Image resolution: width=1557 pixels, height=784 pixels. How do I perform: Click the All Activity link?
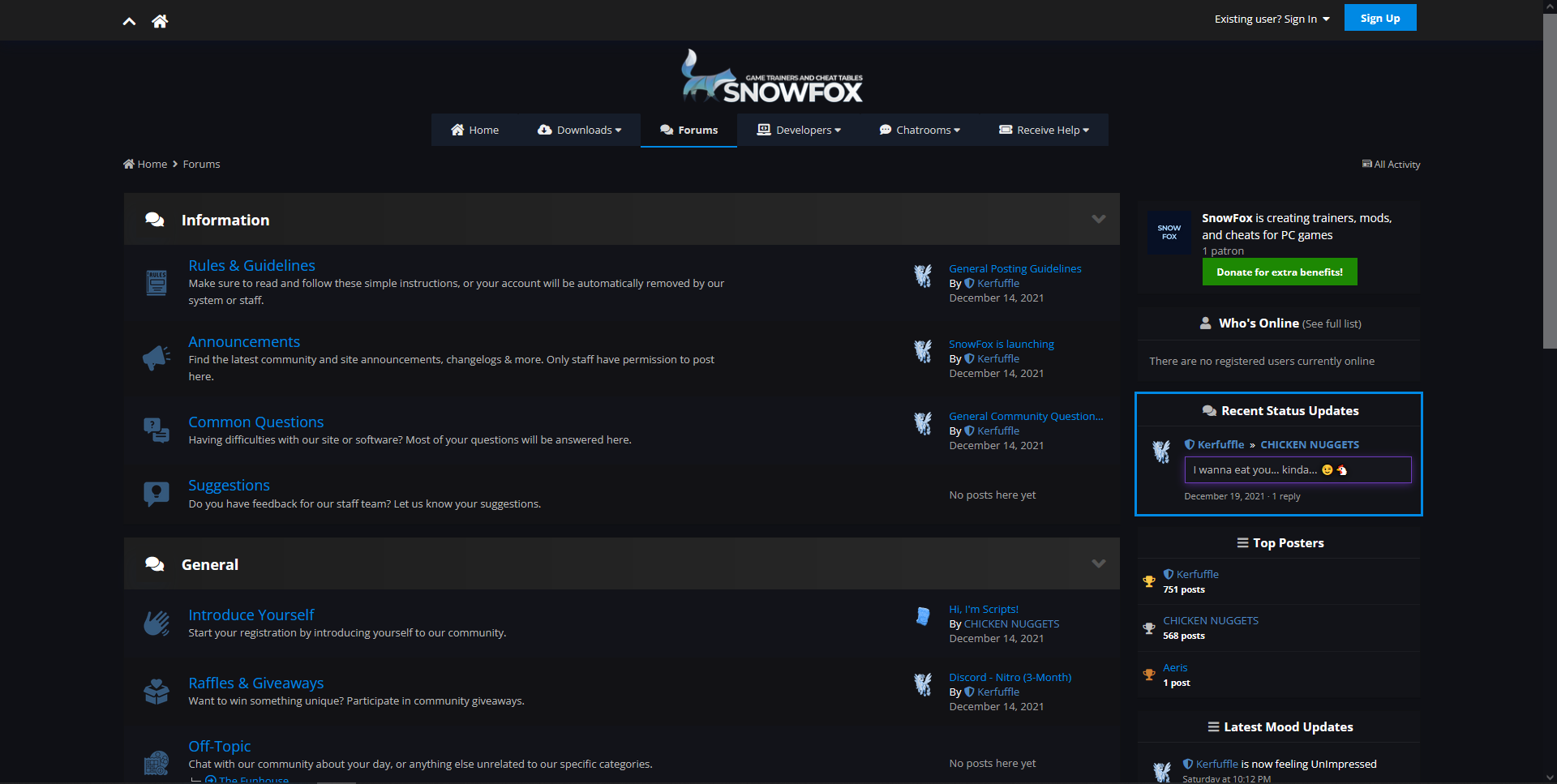click(x=1392, y=165)
